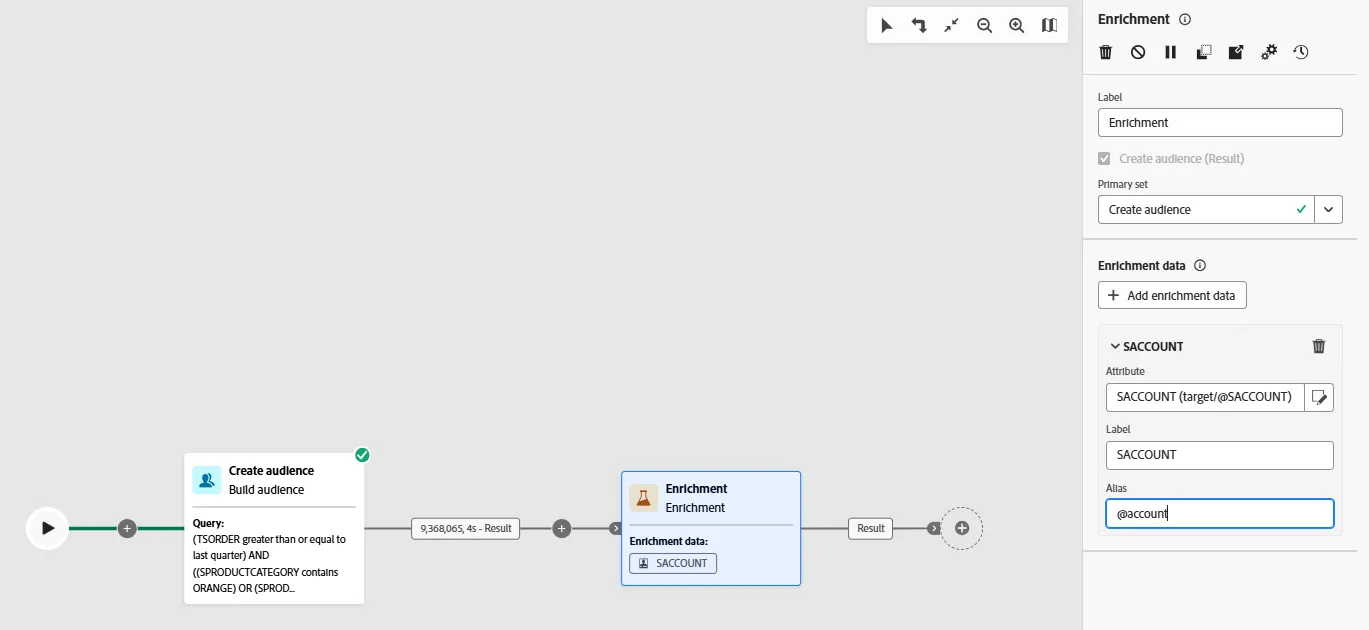Start the workflow with the play button
1369x630 pixels.
pyautogui.click(x=47, y=528)
